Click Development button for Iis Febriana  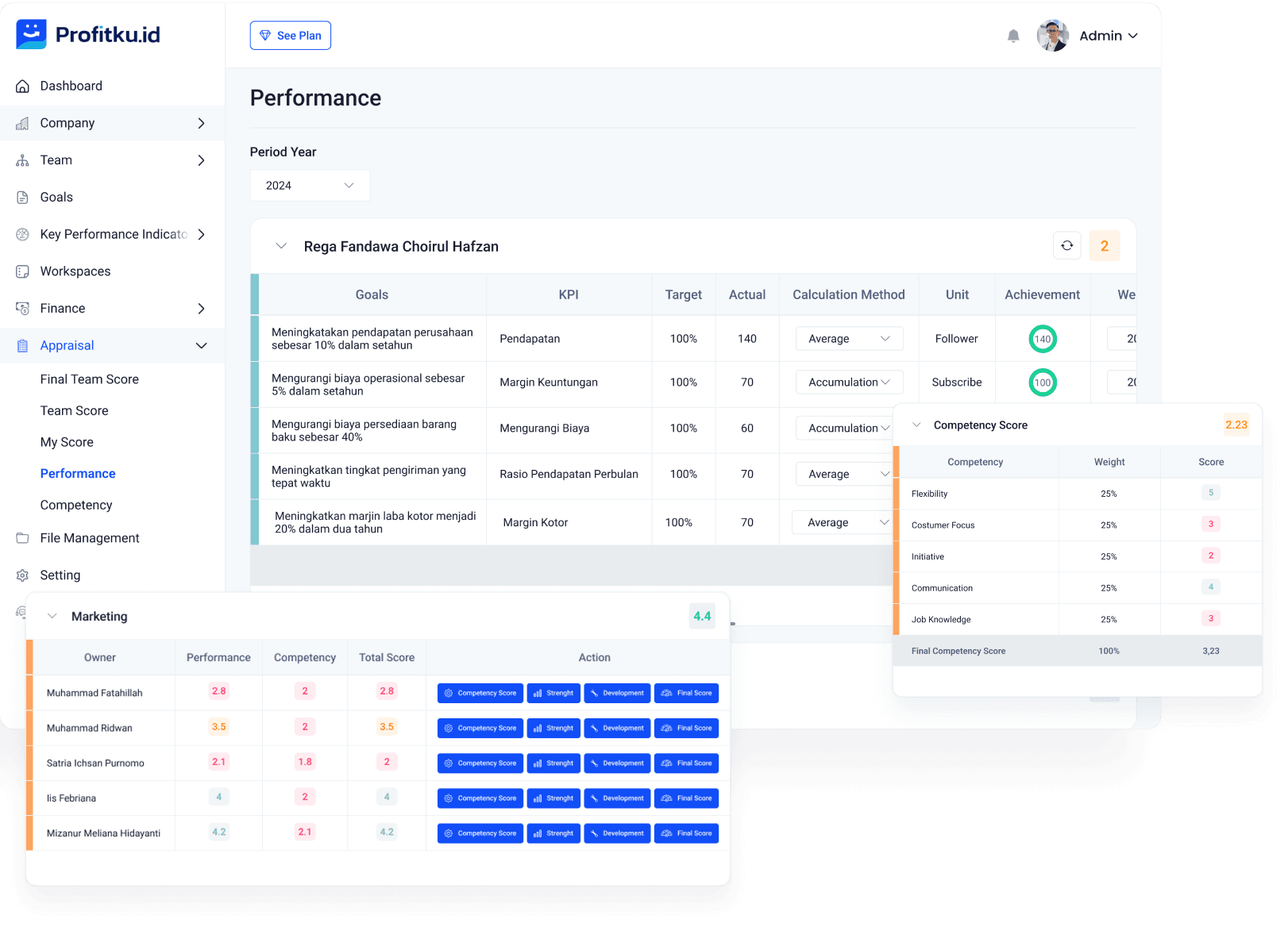[617, 798]
